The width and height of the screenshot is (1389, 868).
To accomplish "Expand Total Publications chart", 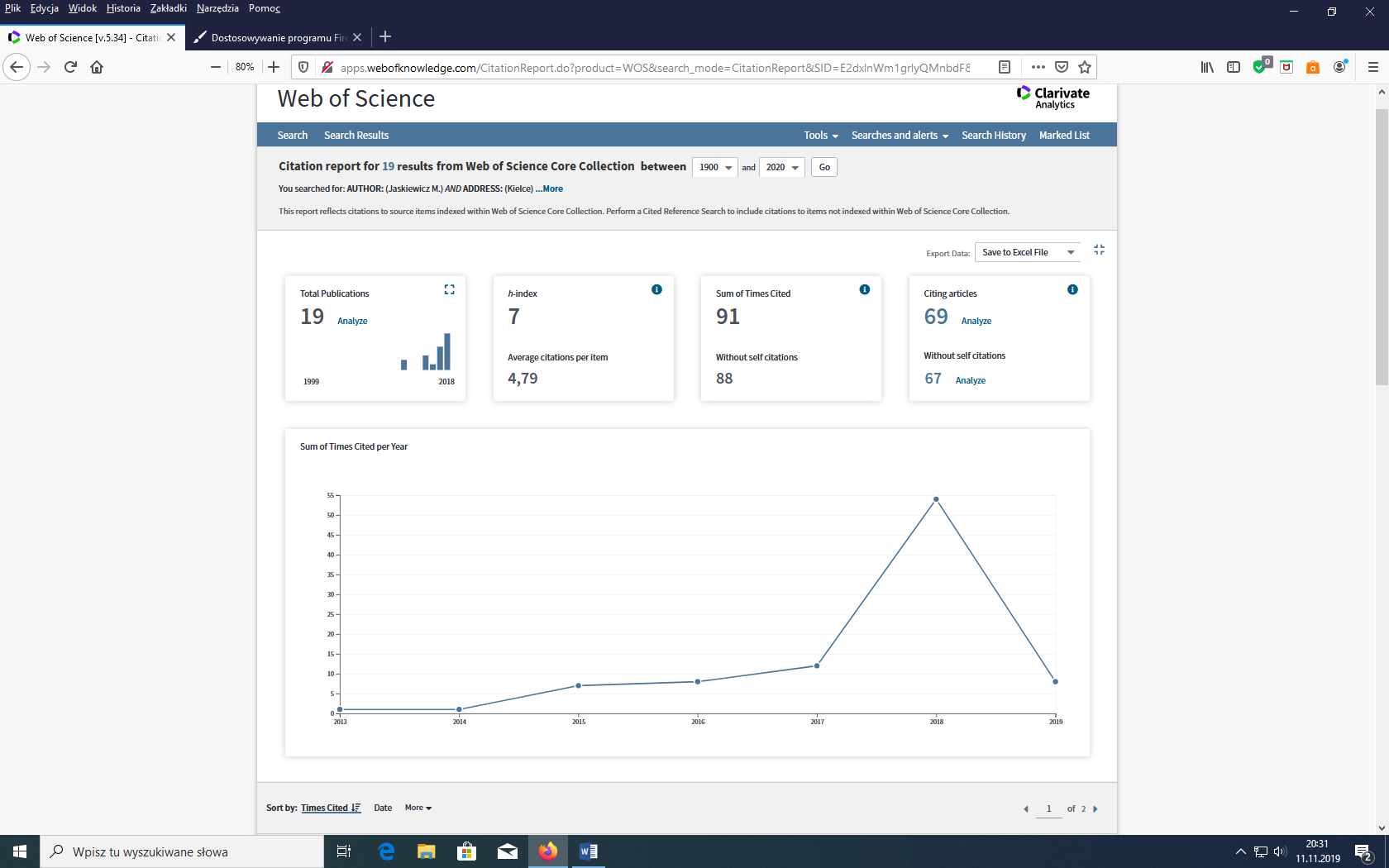I will pos(450,289).
